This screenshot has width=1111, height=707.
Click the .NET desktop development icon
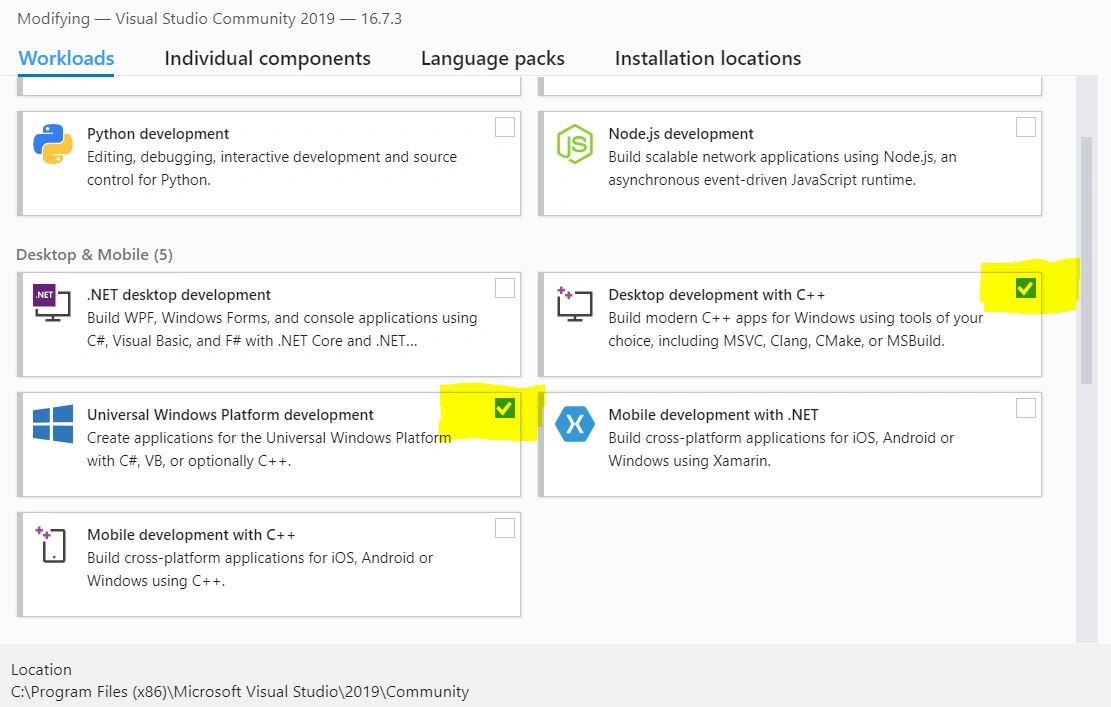pos(52,302)
